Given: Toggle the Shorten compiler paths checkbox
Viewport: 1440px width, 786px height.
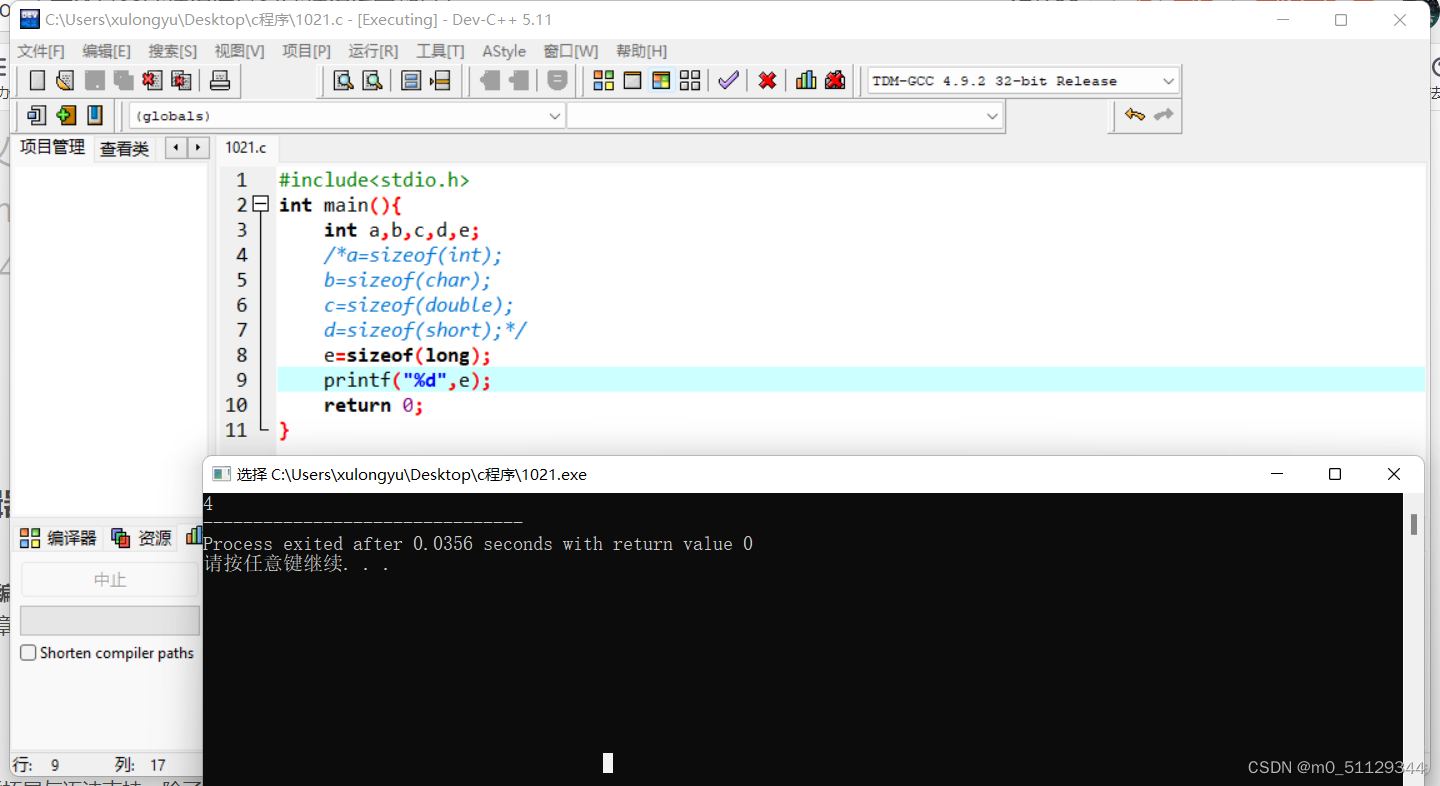Looking at the screenshot, I should [x=29, y=653].
